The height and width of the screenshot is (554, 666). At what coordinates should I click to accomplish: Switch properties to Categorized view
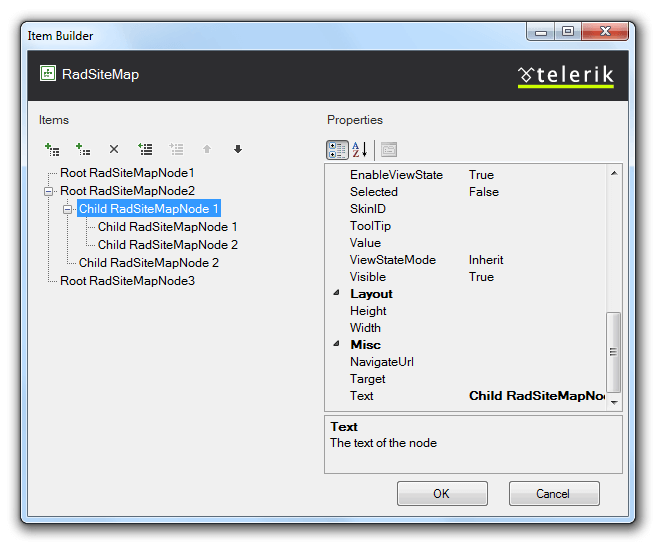337,150
